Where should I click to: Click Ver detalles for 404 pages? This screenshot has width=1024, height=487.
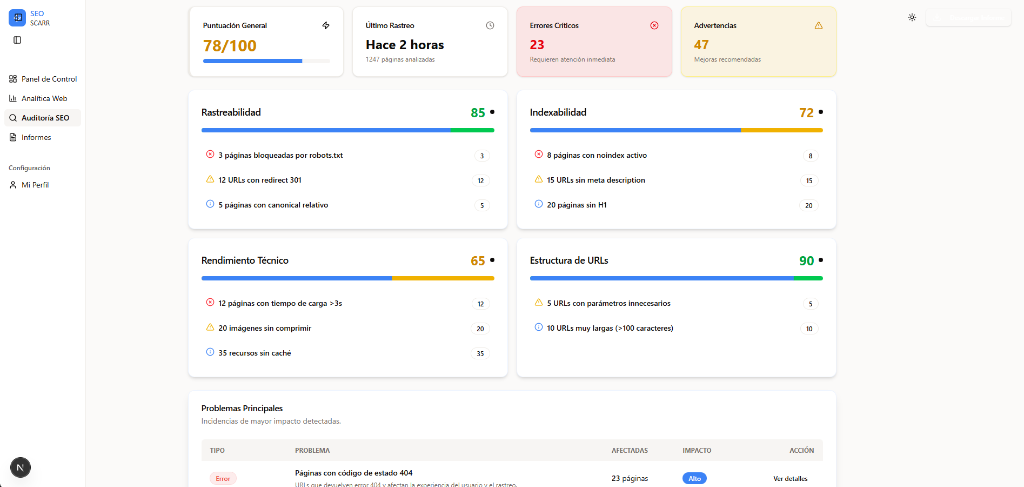pyautogui.click(x=789, y=479)
